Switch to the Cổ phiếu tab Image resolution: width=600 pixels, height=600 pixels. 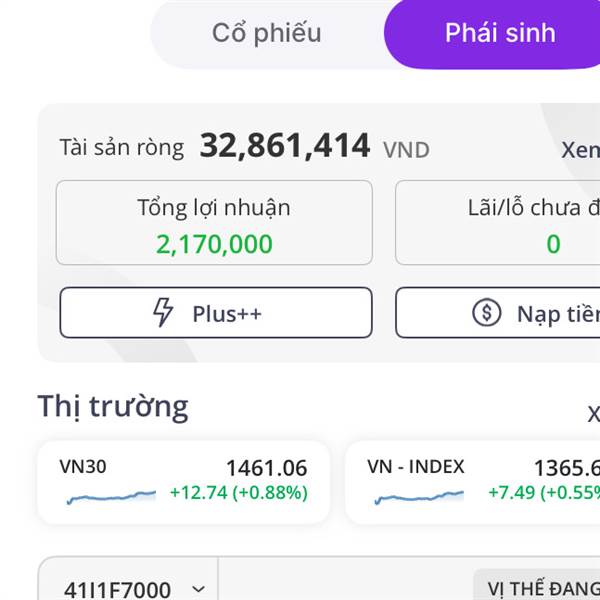click(267, 33)
